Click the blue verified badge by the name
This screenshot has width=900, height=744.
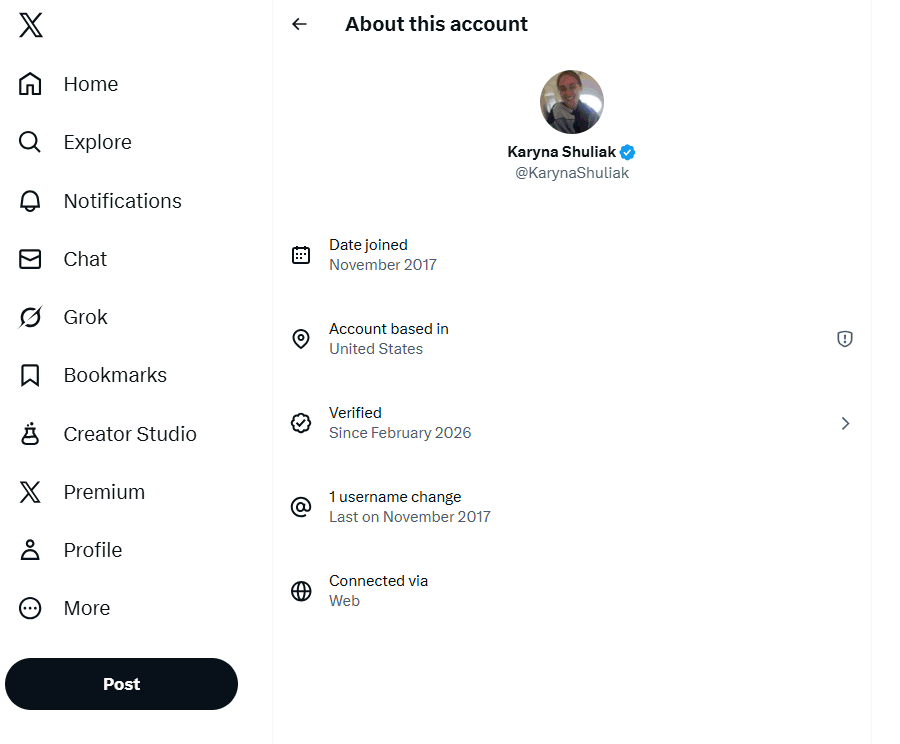click(627, 152)
